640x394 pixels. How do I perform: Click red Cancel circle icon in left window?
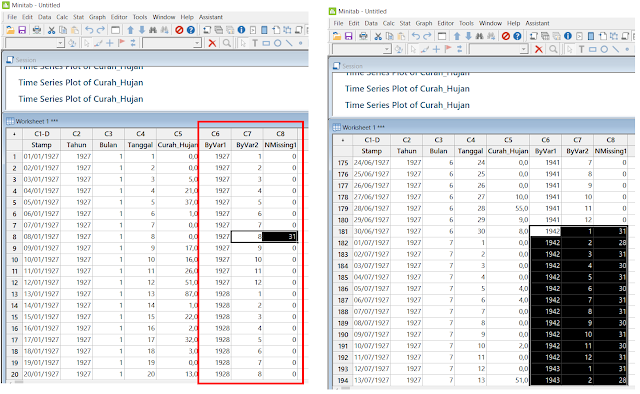pyautogui.click(x=179, y=30)
